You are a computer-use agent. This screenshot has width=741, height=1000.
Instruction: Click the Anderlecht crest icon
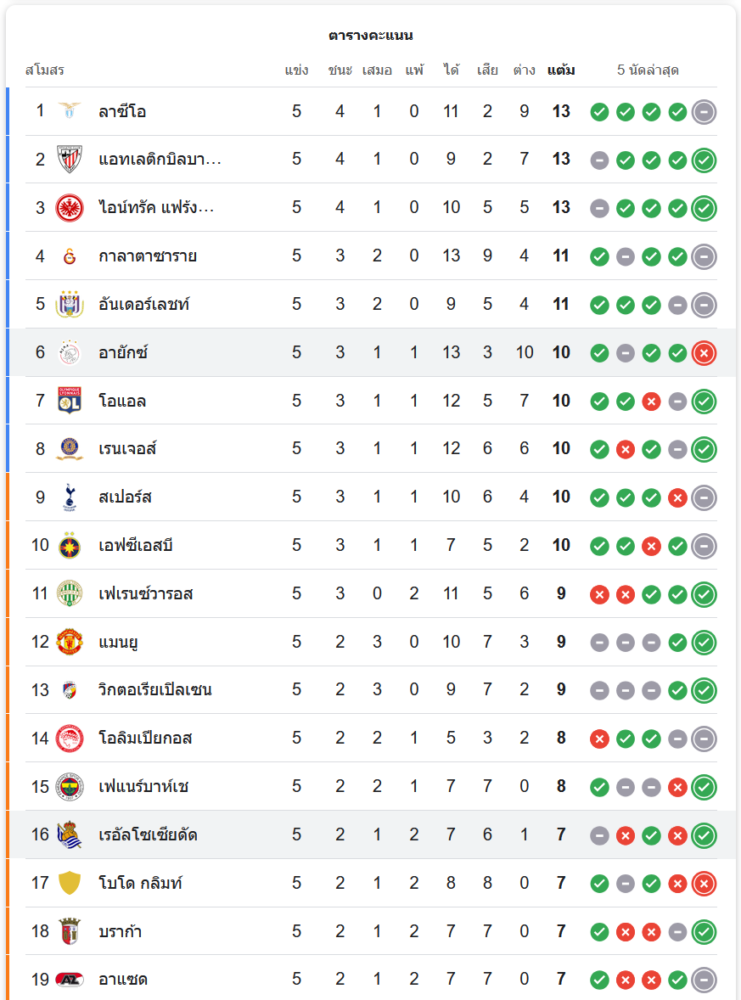click(69, 304)
